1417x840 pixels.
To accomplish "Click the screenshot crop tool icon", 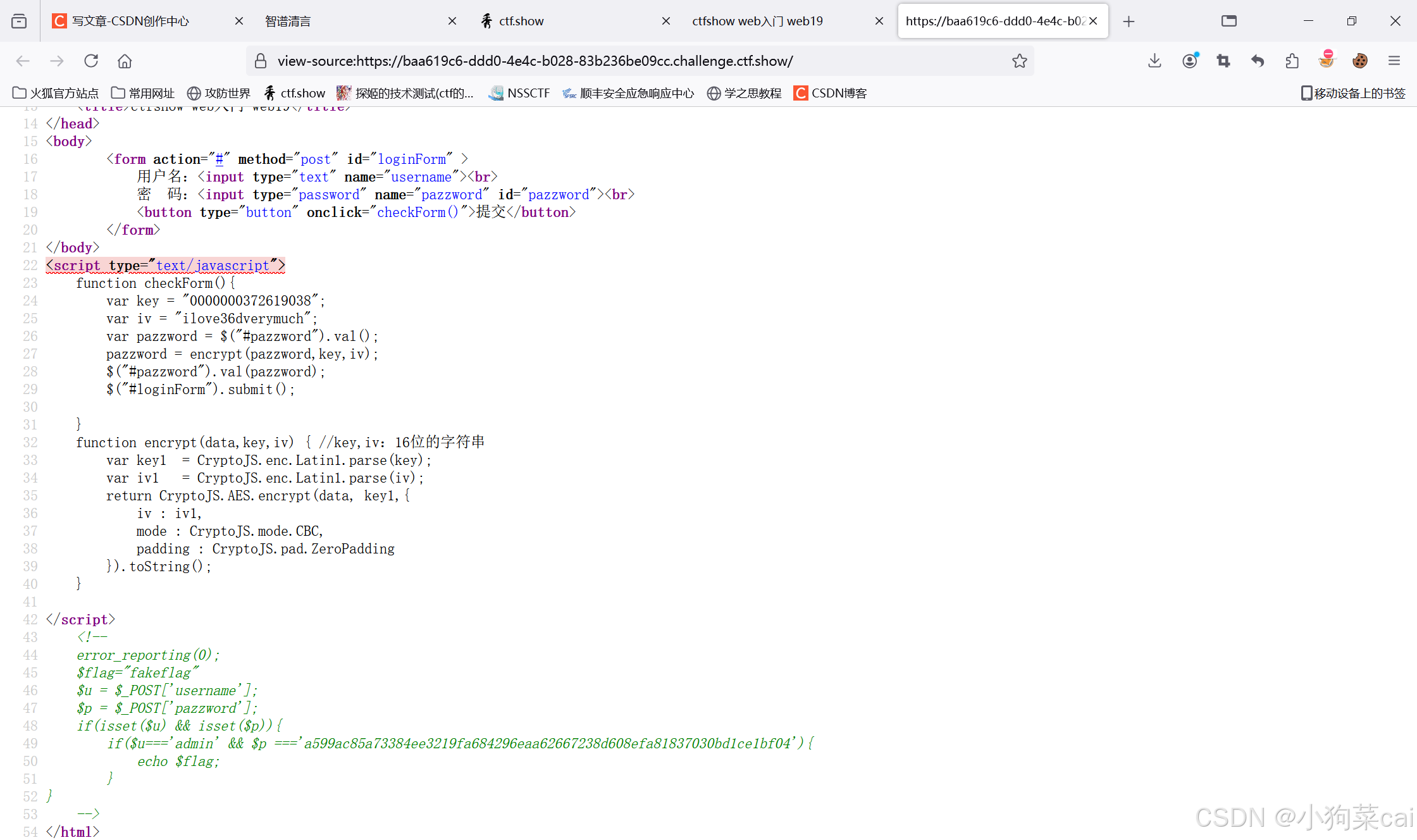I will [x=1223, y=61].
